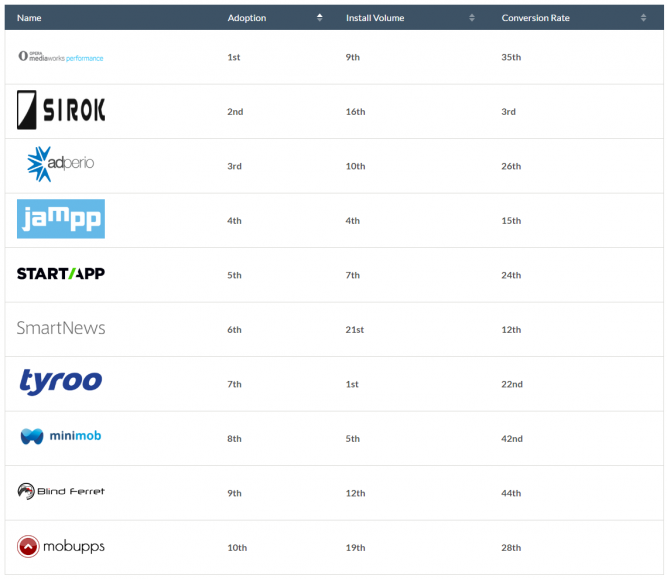
Task: Open the SIROK company logo
Action: click(61, 111)
